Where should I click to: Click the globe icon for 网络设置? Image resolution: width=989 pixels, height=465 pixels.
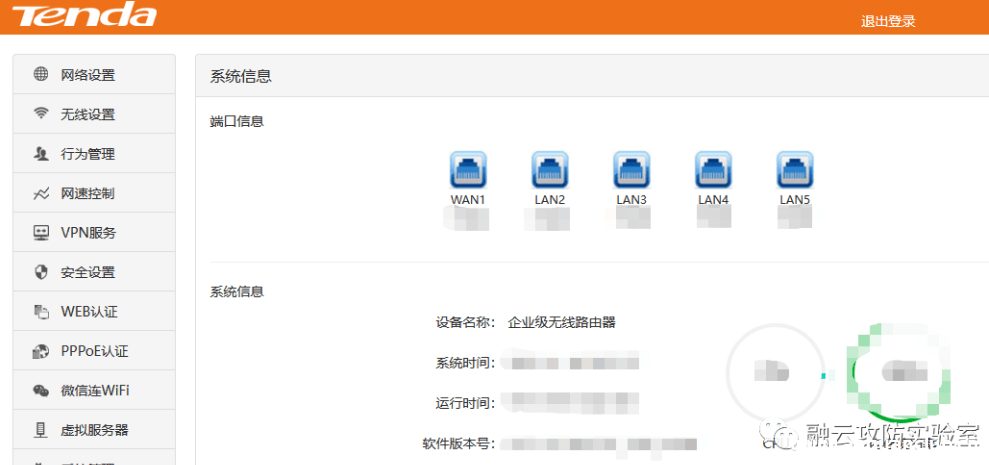41,74
